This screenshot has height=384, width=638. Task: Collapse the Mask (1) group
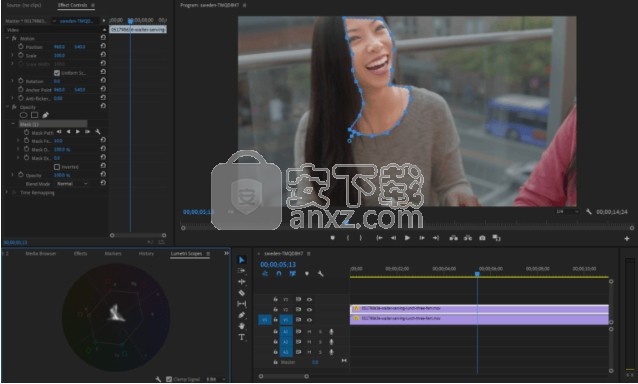[x=13, y=124]
